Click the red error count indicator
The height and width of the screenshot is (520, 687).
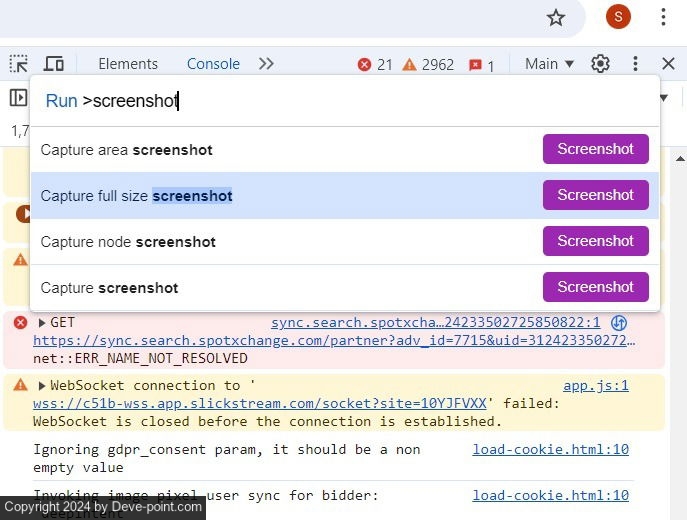tap(375, 64)
